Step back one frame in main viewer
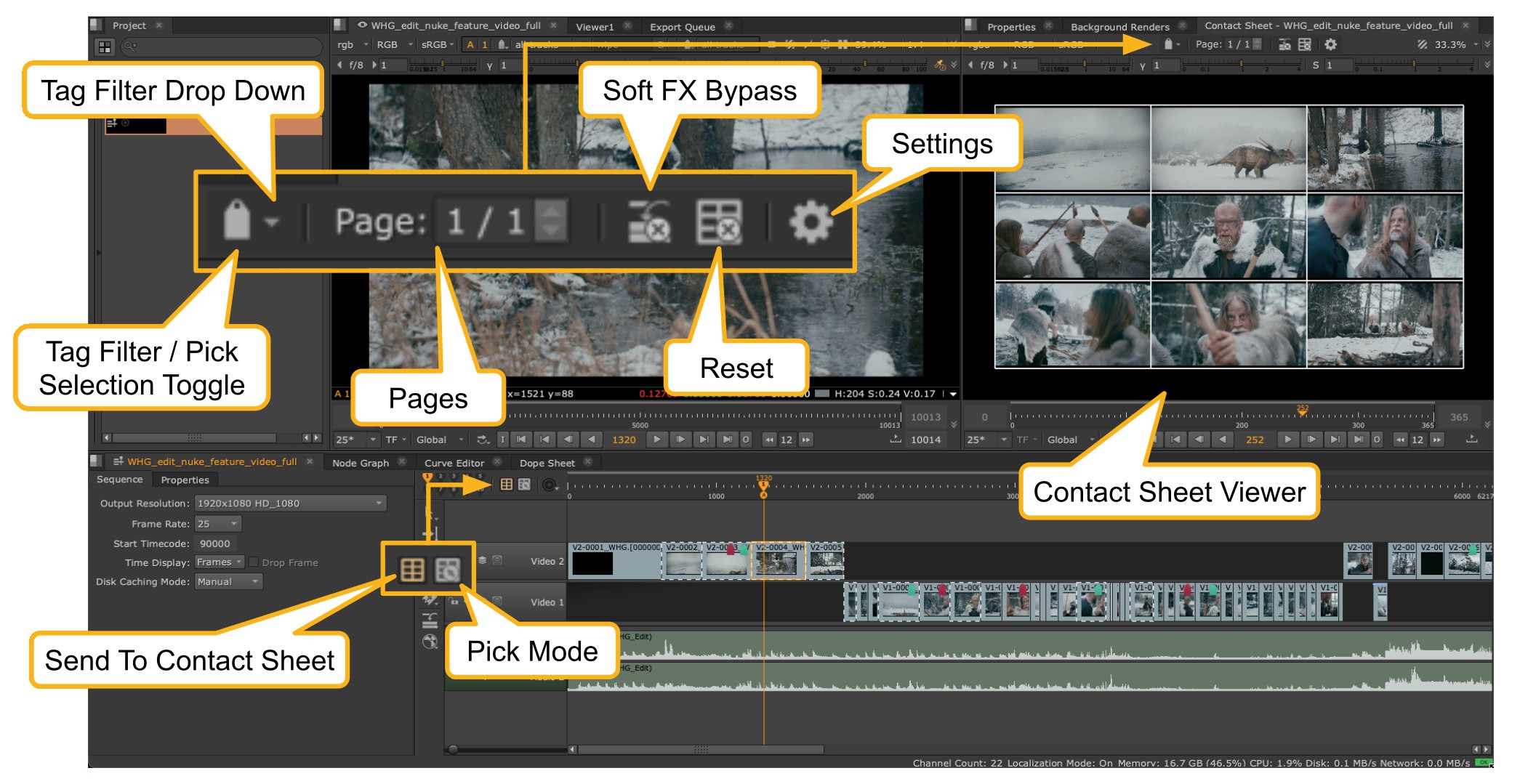This screenshot has height=784, width=1520. point(568,440)
